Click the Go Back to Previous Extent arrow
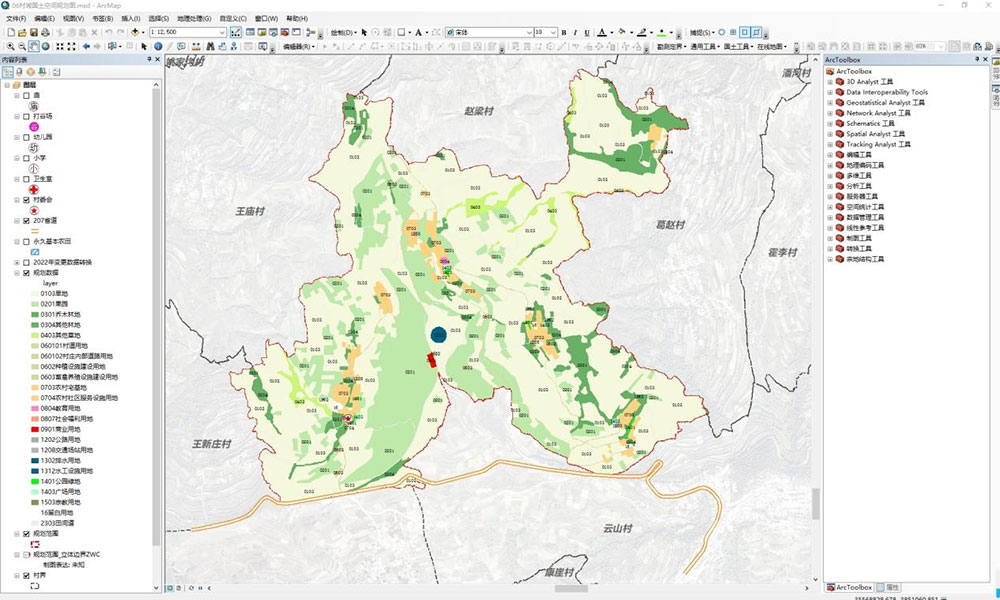 [x=86, y=46]
